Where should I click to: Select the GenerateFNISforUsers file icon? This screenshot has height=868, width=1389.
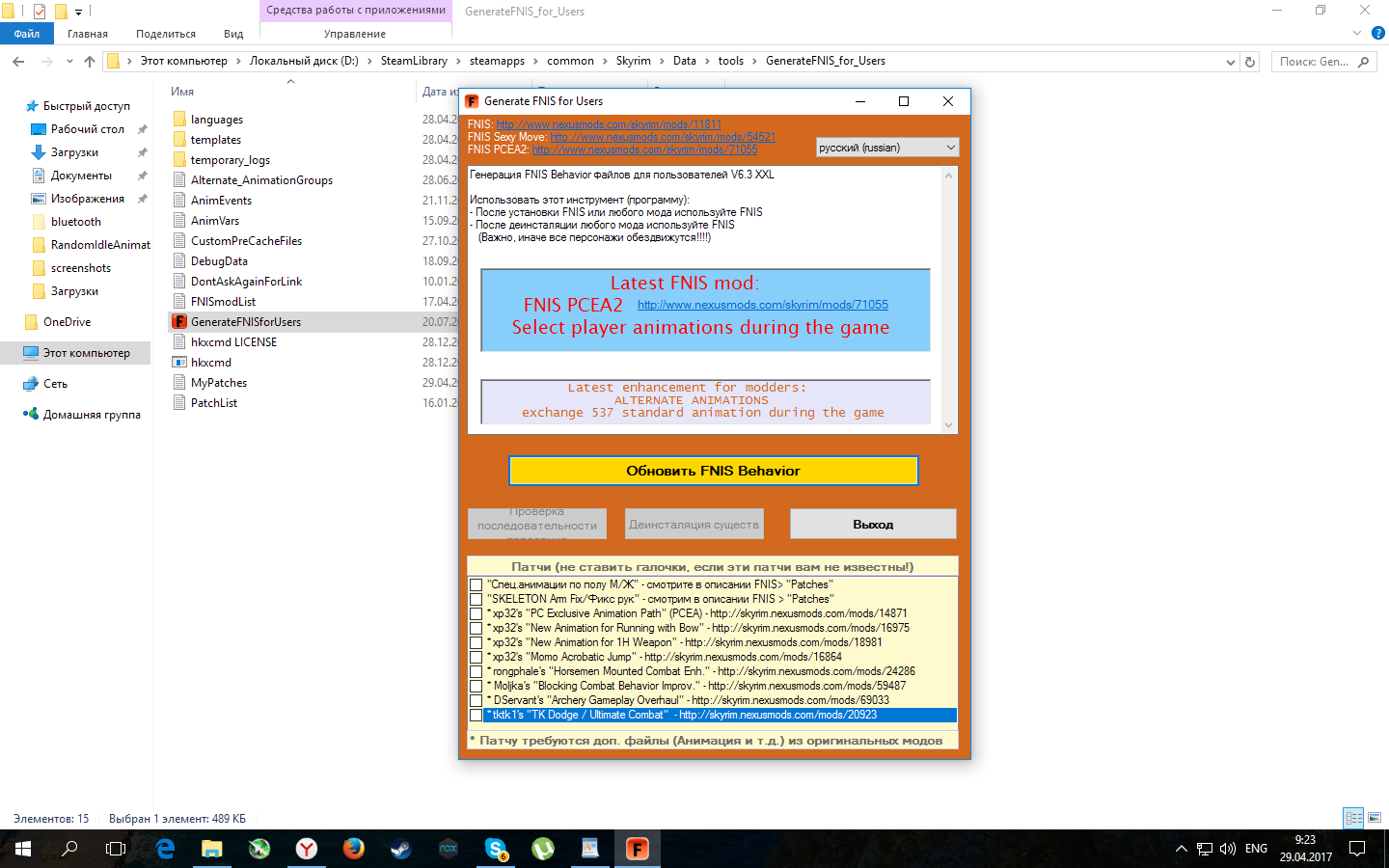tap(179, 321)
